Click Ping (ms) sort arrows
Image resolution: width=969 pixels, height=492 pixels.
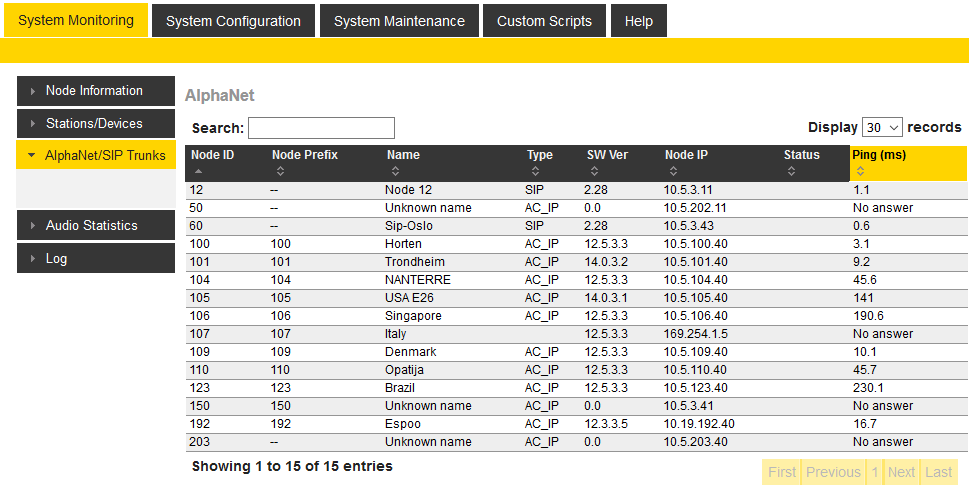860,172
